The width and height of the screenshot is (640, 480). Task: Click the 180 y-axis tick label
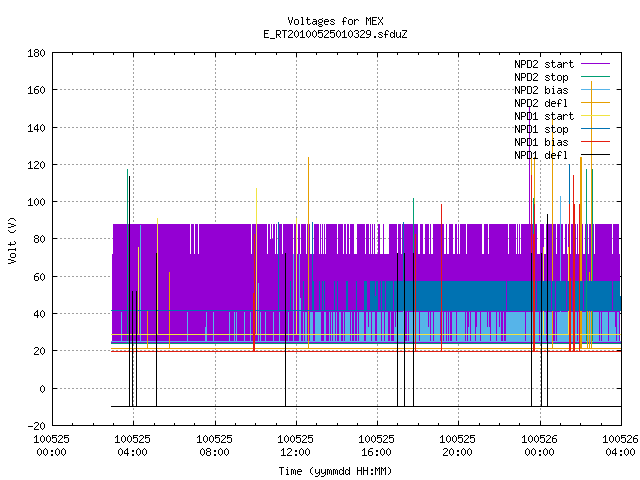coord(36,53)
